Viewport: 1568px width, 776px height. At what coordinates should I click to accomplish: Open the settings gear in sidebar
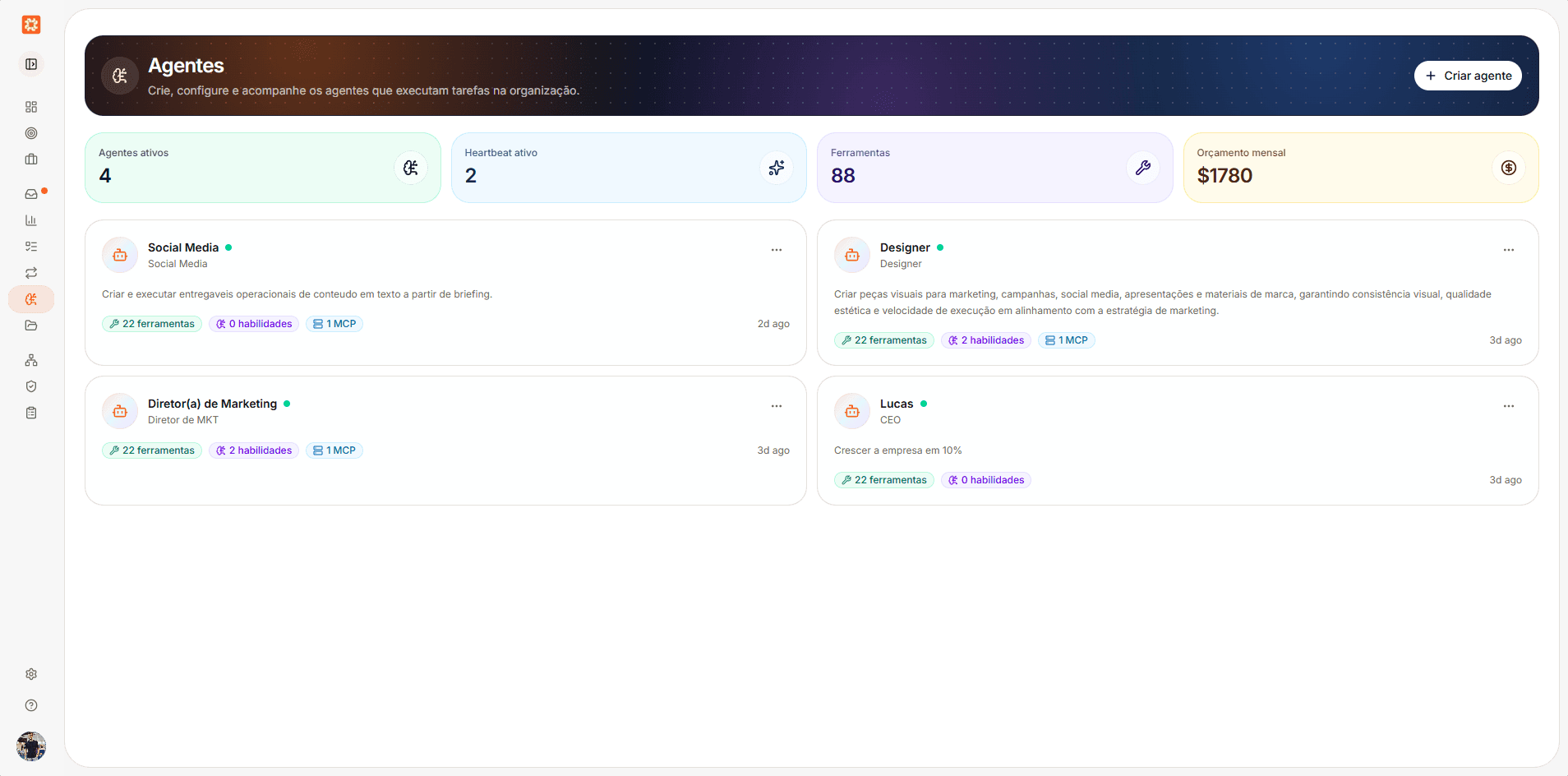pyautogui.click(x=31, y=674)
